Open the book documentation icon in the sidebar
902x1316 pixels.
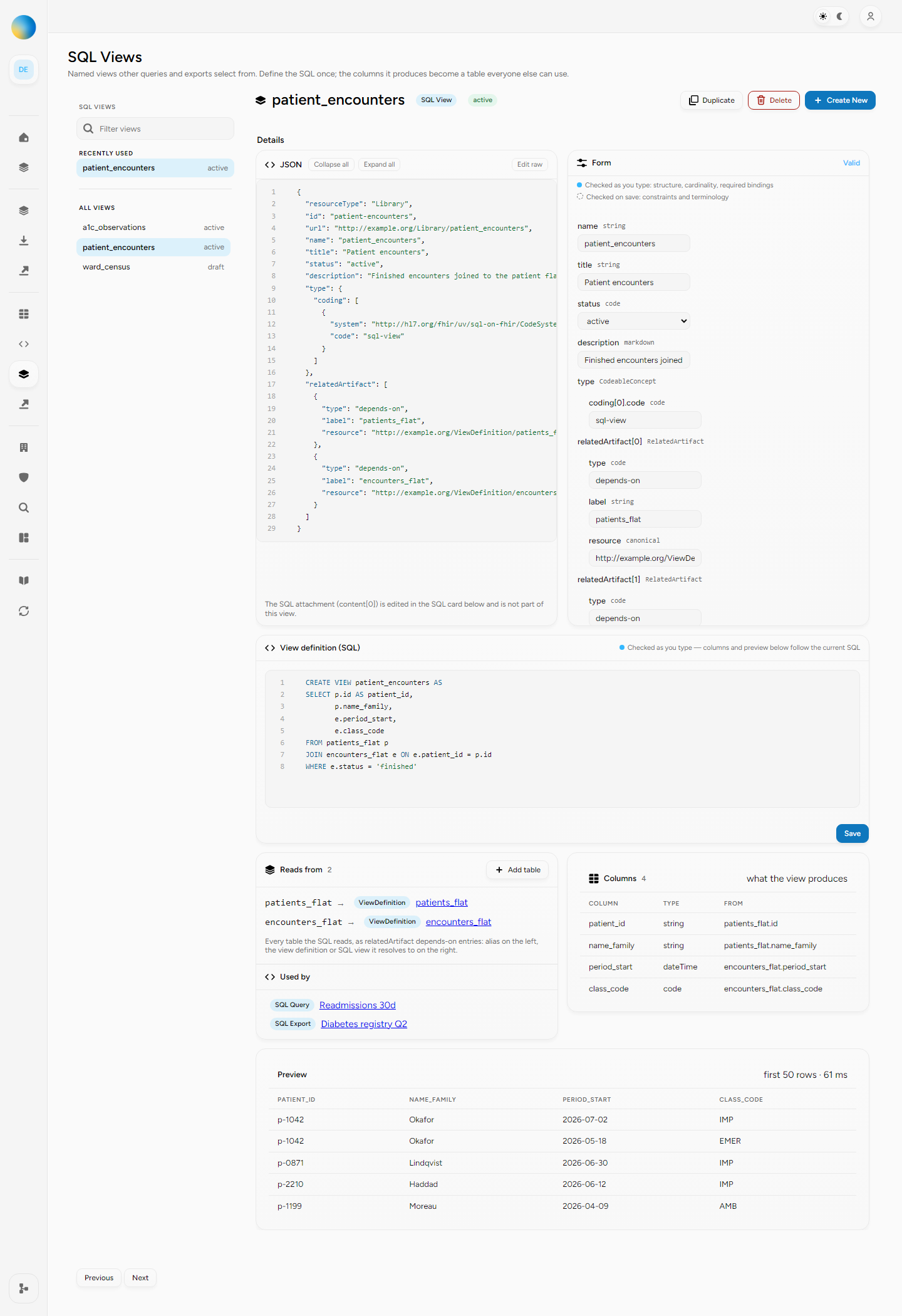[24, 581]
